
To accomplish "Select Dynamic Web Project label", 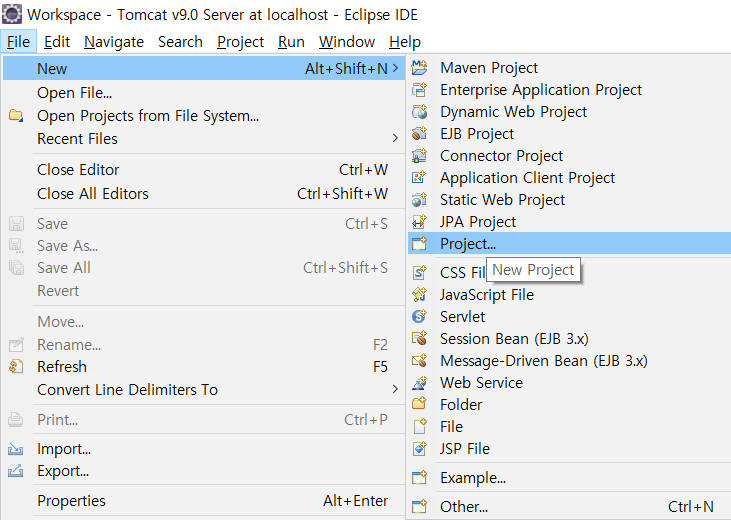I will 513,111.
